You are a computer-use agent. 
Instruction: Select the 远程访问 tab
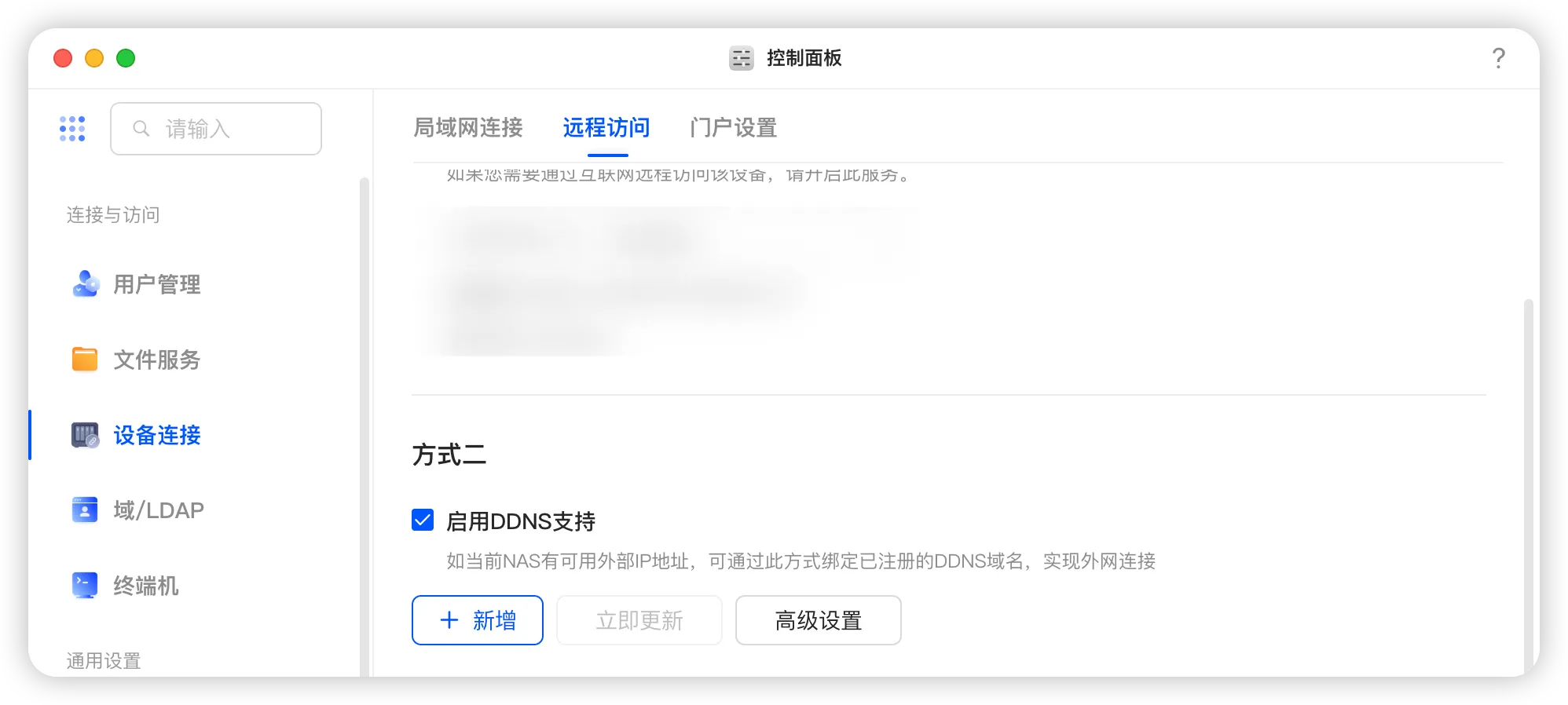(x=606, y=127)
